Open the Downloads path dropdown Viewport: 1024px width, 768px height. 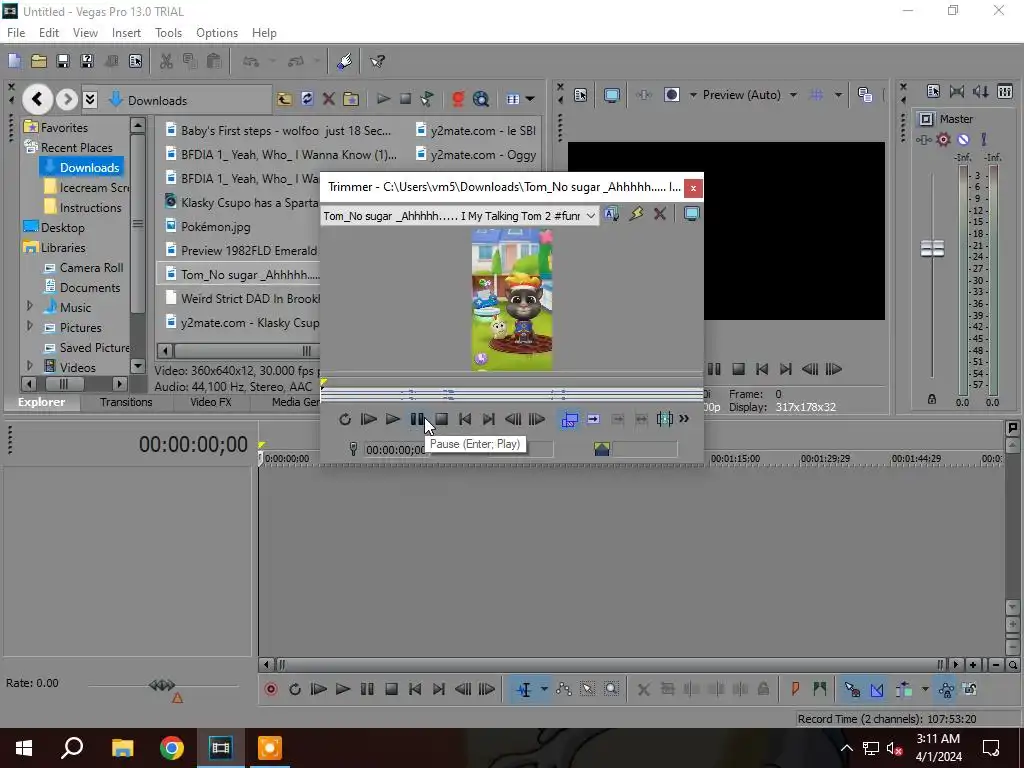coord(90,99)
